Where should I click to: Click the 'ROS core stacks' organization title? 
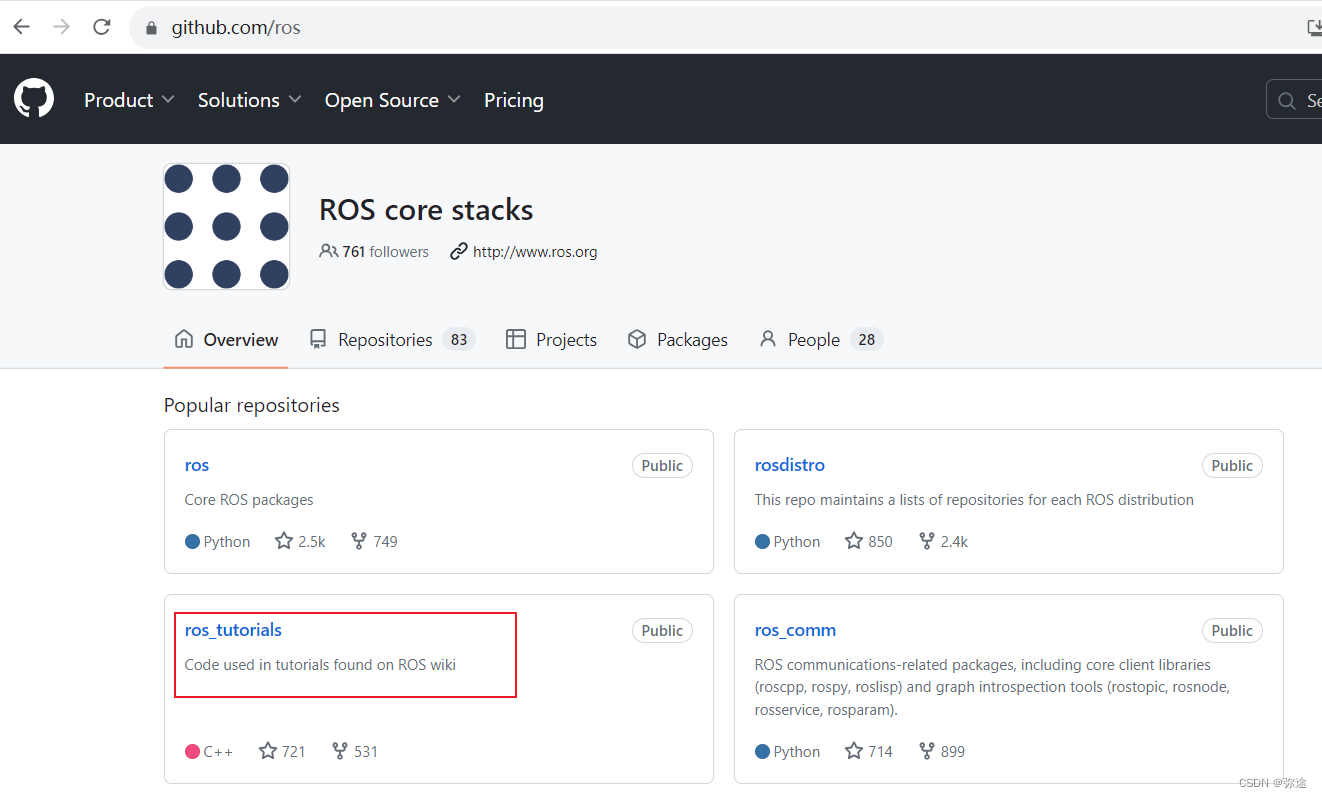[426, 210]
